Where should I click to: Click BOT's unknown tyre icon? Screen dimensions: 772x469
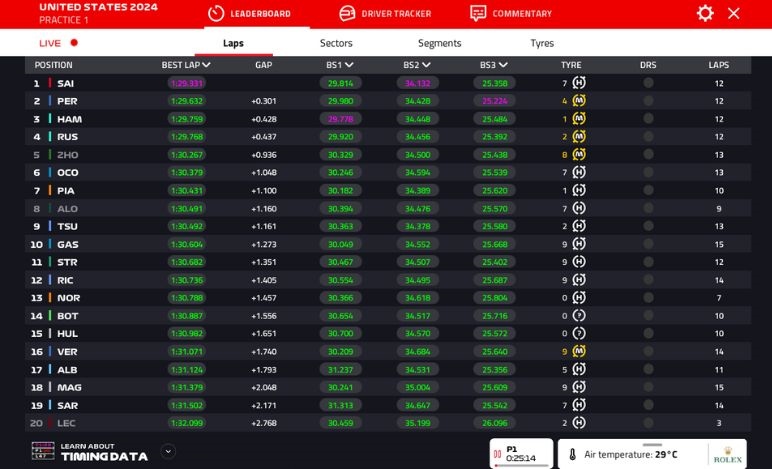point(578,316)
